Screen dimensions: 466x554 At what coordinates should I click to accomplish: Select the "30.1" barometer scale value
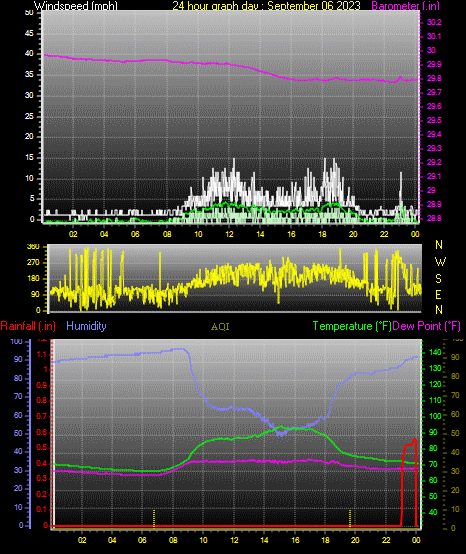(x=434, y=36)
